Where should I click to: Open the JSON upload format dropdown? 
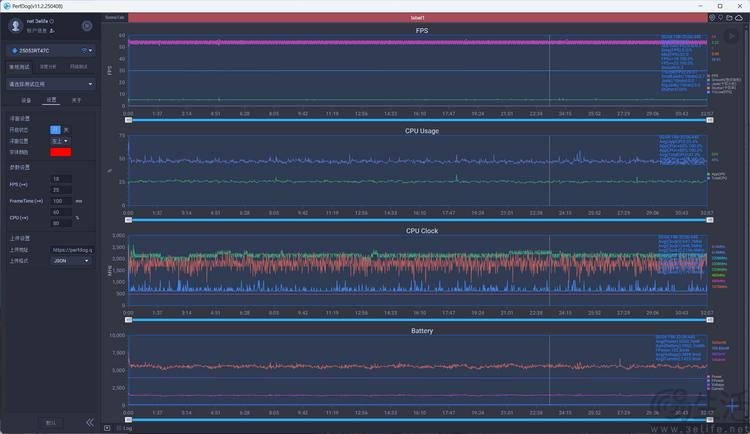click(70, 261)
